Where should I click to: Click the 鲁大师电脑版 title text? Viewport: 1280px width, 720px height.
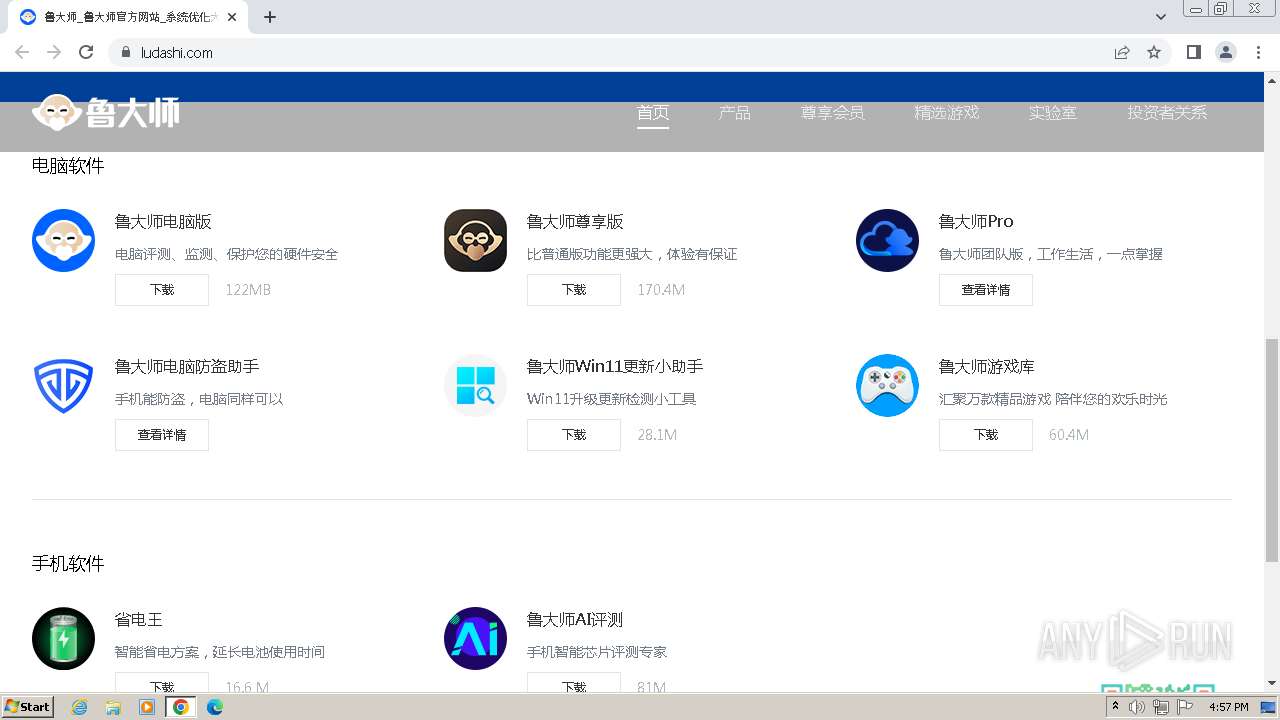point(163,222)
